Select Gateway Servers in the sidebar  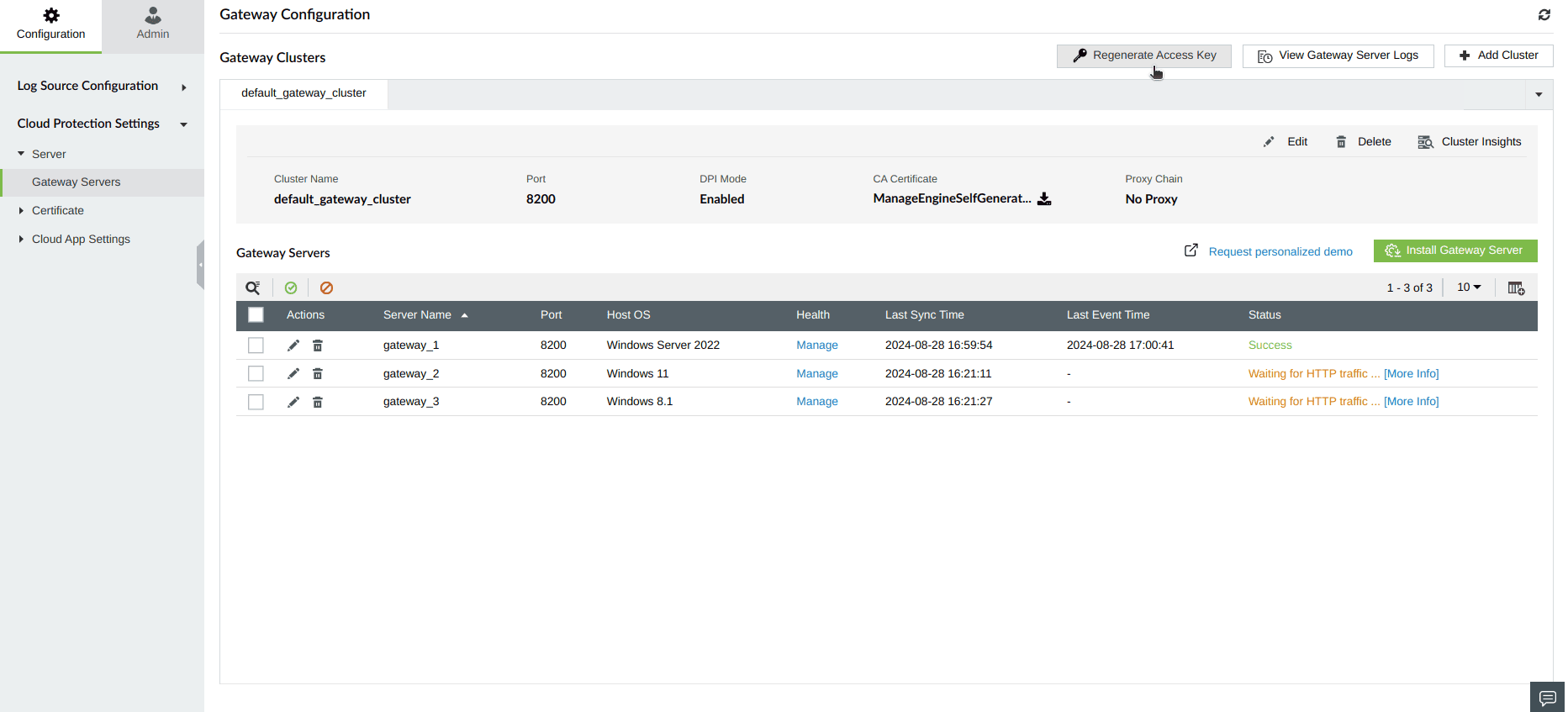[102, 182]
